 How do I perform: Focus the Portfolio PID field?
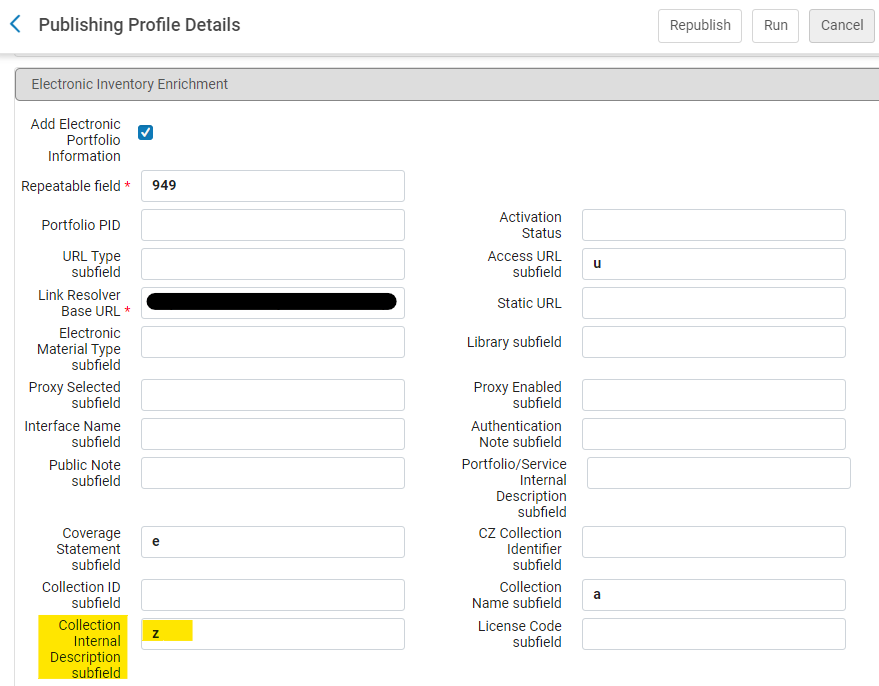272,225
